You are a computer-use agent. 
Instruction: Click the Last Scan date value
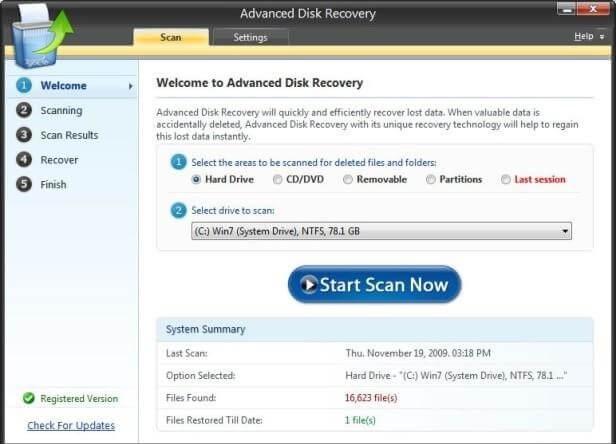point(418,353)
